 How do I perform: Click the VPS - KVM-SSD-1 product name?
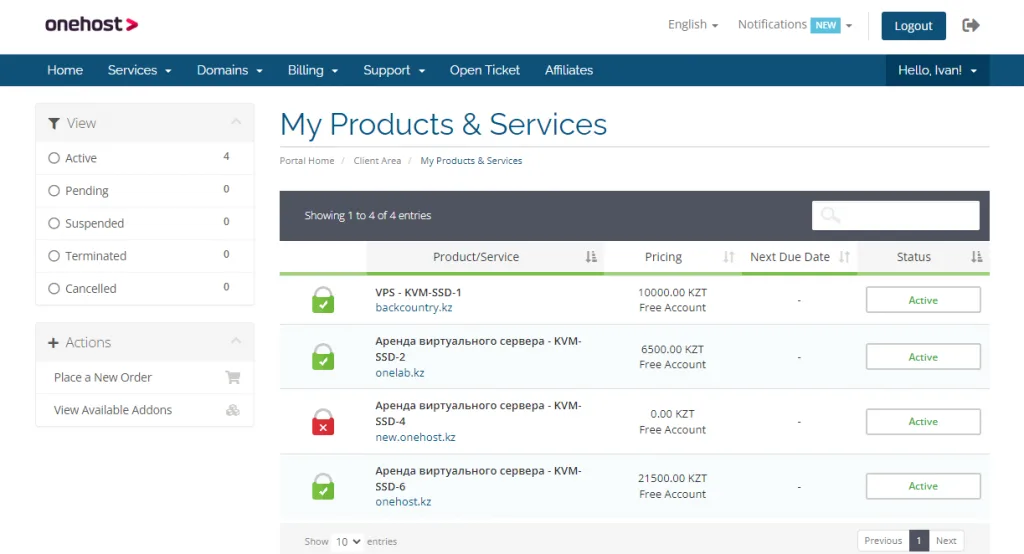pyautogui.click(x=418, y=293)
